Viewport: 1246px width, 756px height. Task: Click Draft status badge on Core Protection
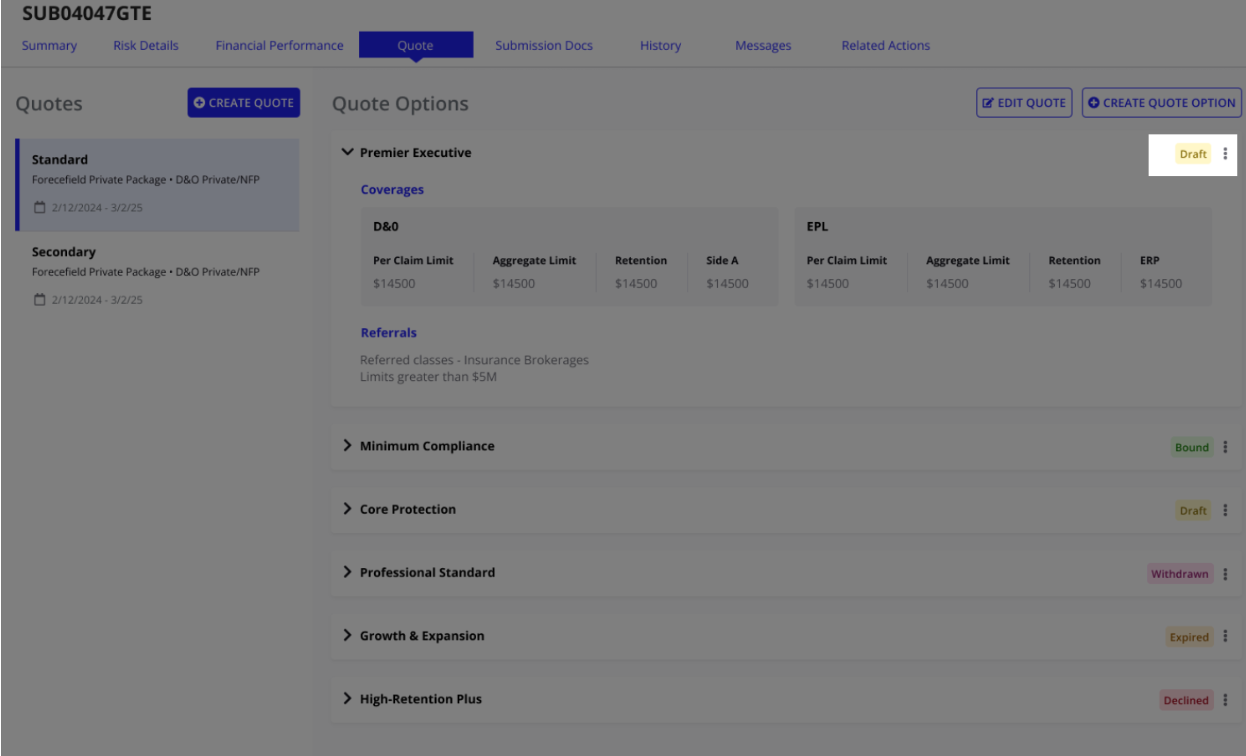1193,510
